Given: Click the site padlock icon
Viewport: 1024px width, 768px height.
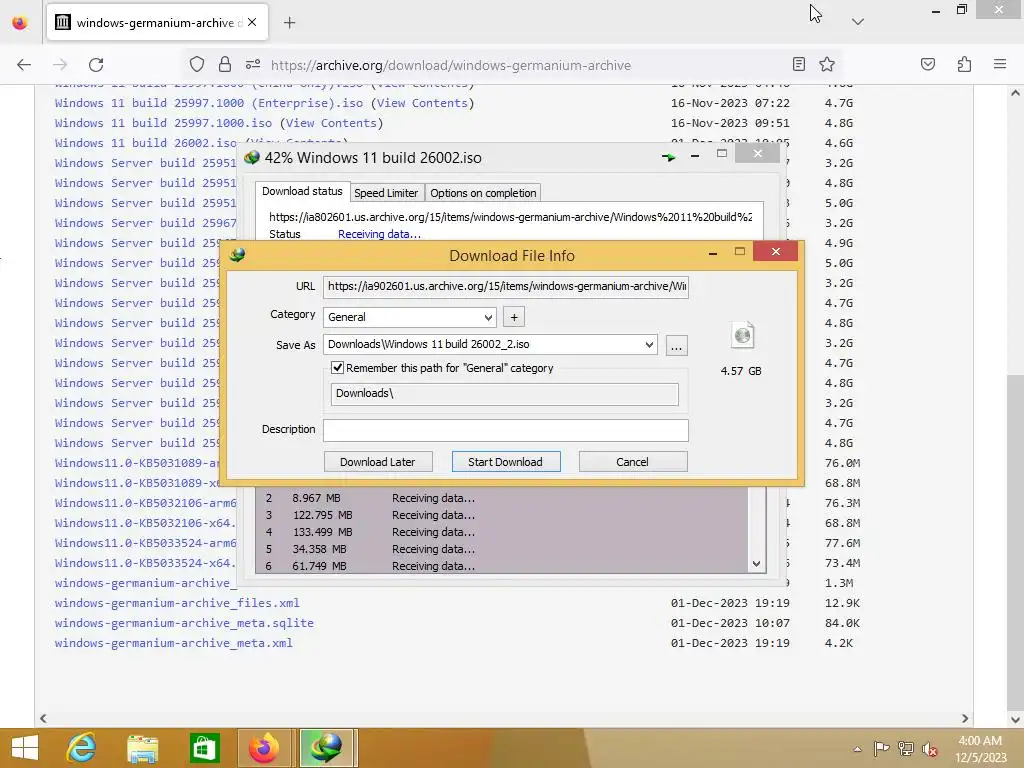Looking at the screenshot, I should [225, 64].
